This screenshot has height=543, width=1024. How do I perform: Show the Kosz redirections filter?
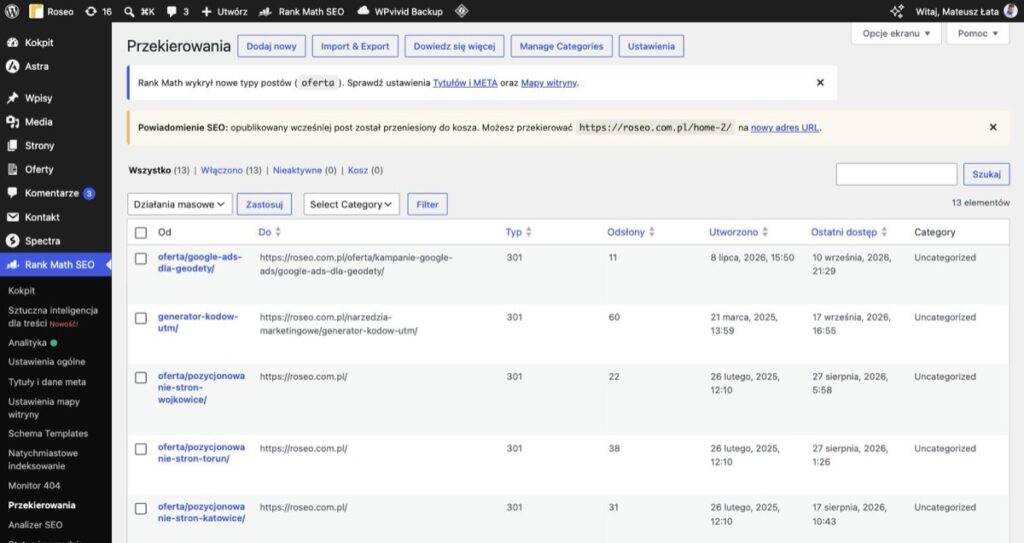[x=358, y=170]
